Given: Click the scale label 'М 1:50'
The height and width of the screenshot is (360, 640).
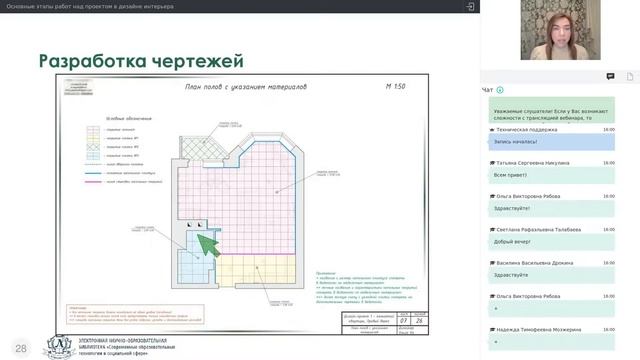Looking at the screenshot, I should tap(396, 86).
